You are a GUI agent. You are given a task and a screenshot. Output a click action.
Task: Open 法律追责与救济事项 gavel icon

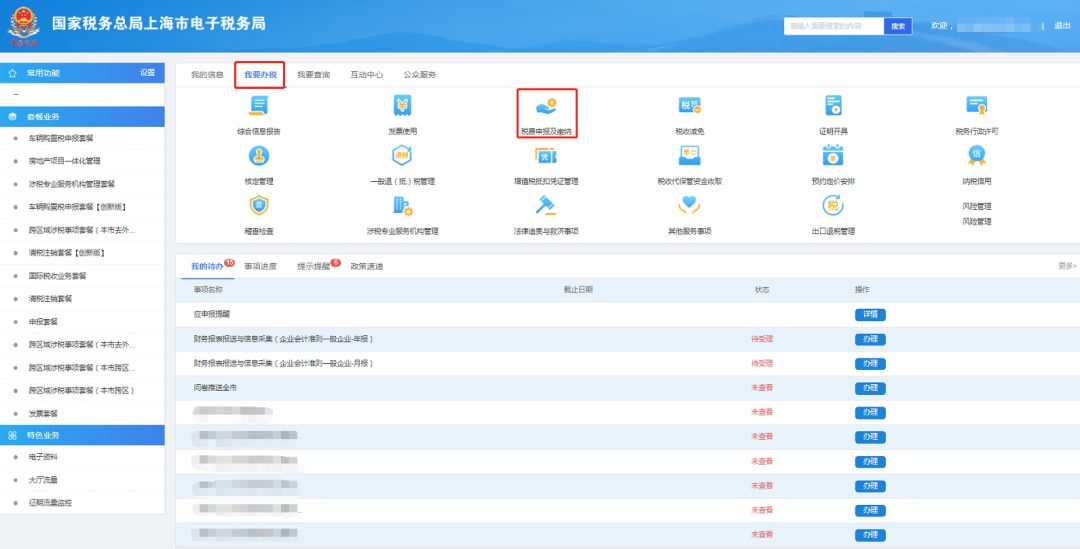point(546,205)
